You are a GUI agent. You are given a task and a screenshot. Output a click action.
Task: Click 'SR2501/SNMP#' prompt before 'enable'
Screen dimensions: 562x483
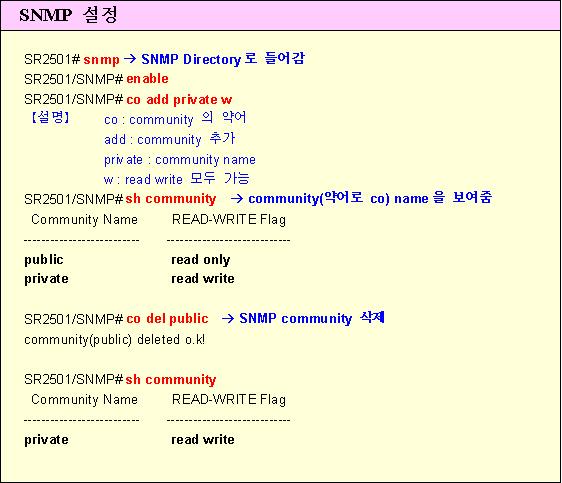74,79
